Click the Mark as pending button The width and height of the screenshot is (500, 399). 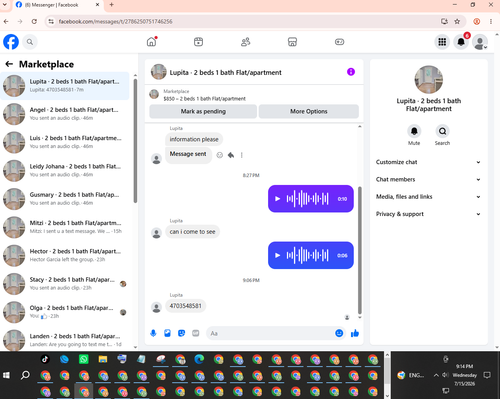pos(203,111)
